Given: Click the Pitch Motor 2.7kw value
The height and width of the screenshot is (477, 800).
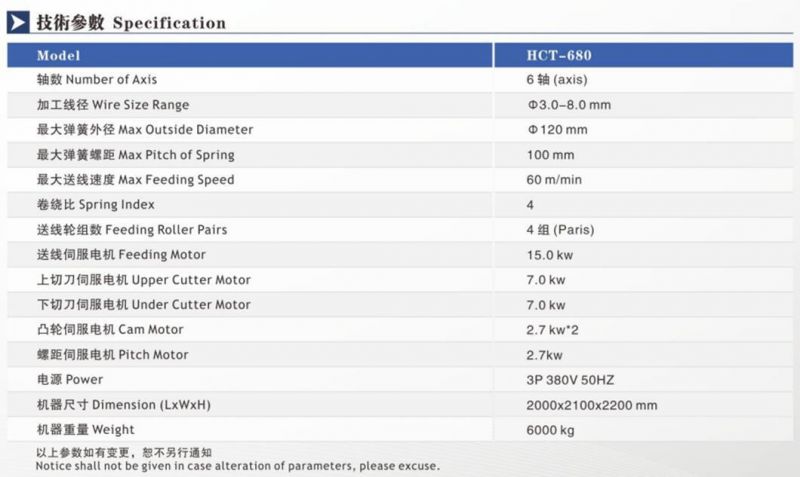Looking at the screenshot, I should pyautogui.click(x=544, y=355).
